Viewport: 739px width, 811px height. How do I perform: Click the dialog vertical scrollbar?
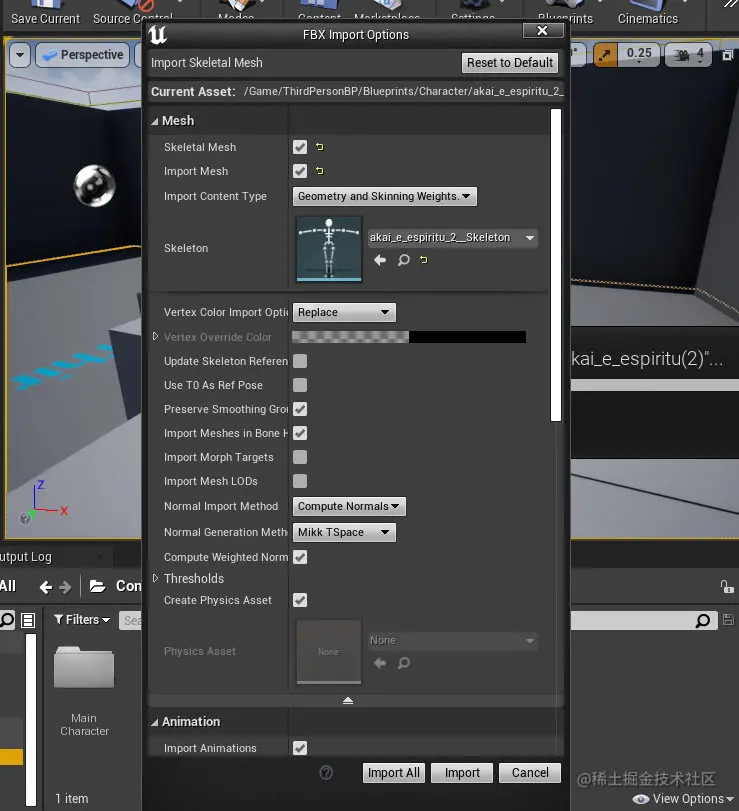click(x=556, y=265)
